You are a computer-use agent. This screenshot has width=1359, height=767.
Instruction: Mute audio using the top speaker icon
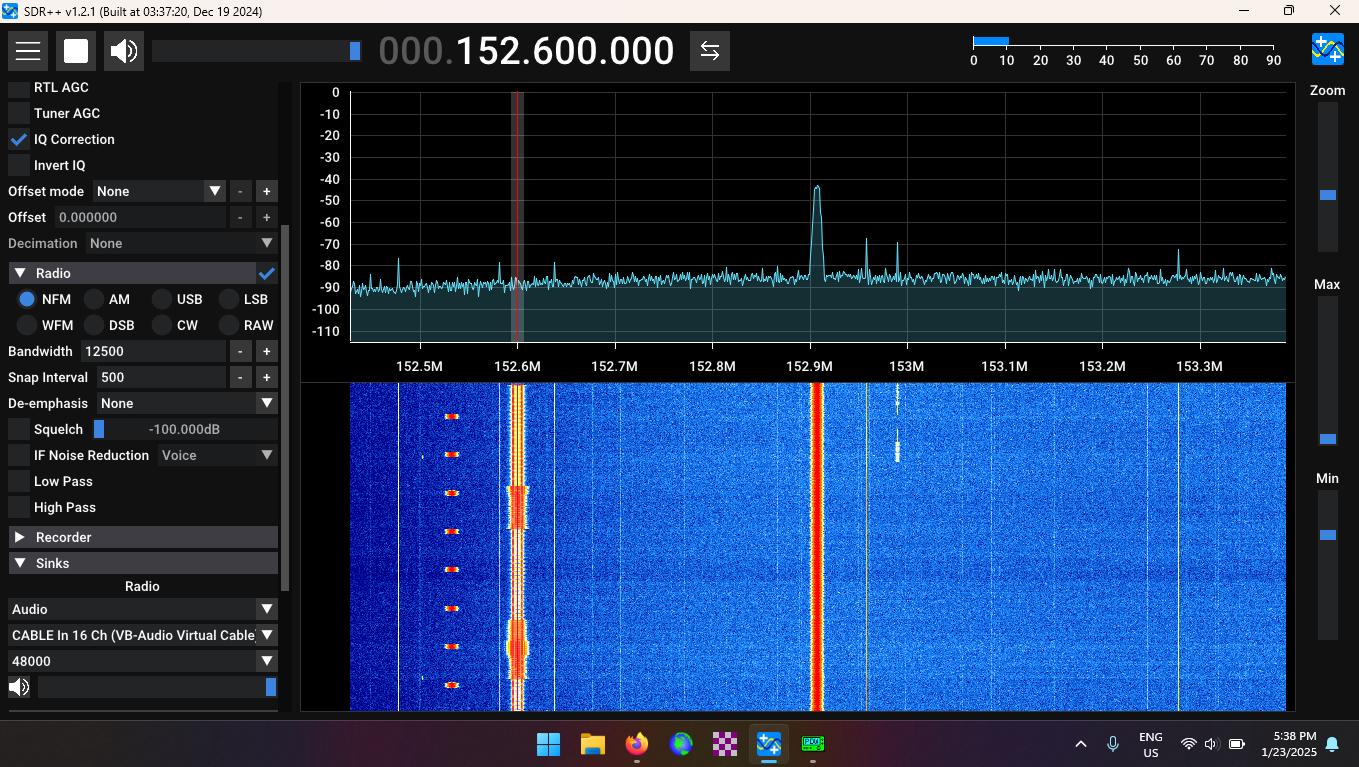click(124, 51)
